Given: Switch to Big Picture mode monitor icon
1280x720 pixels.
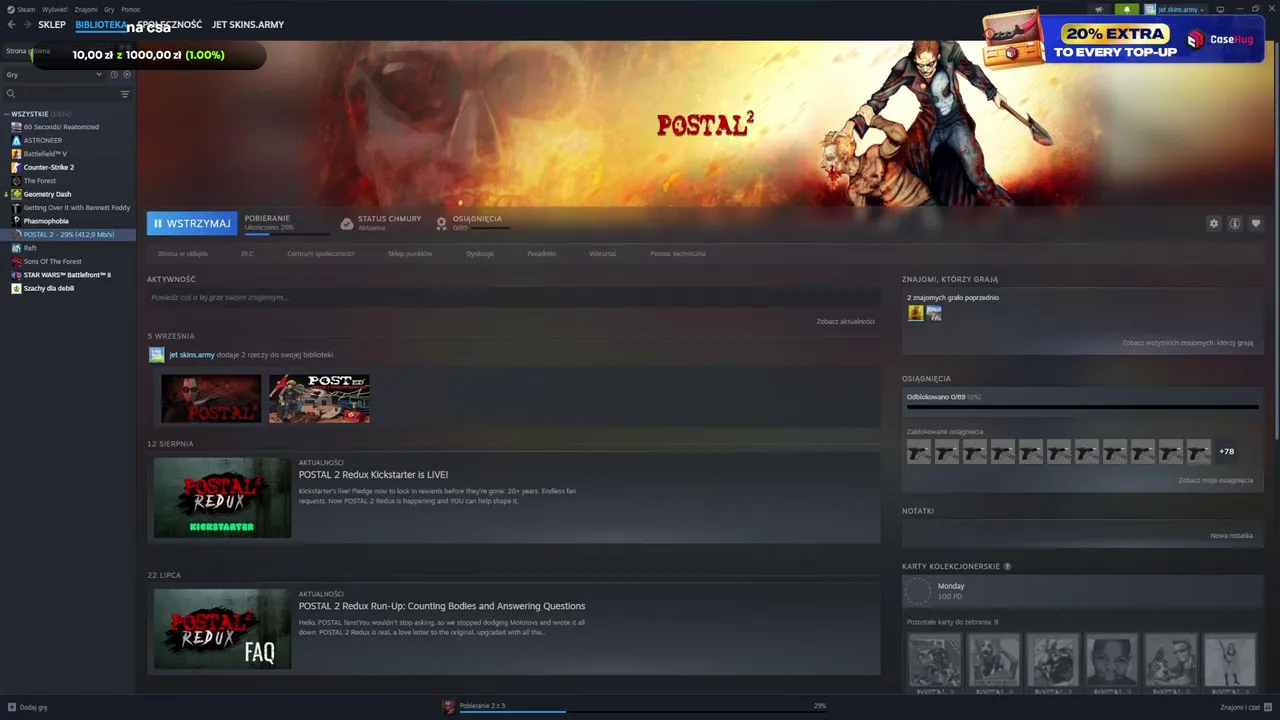Looking at the screenshot, I should pyautogui.click(x=1220, y=9).
